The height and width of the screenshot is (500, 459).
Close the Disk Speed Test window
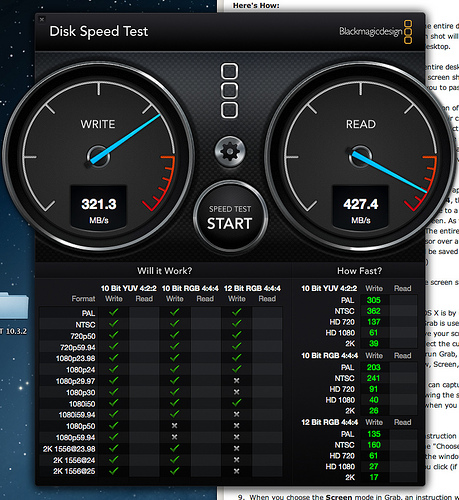[42, 20]
